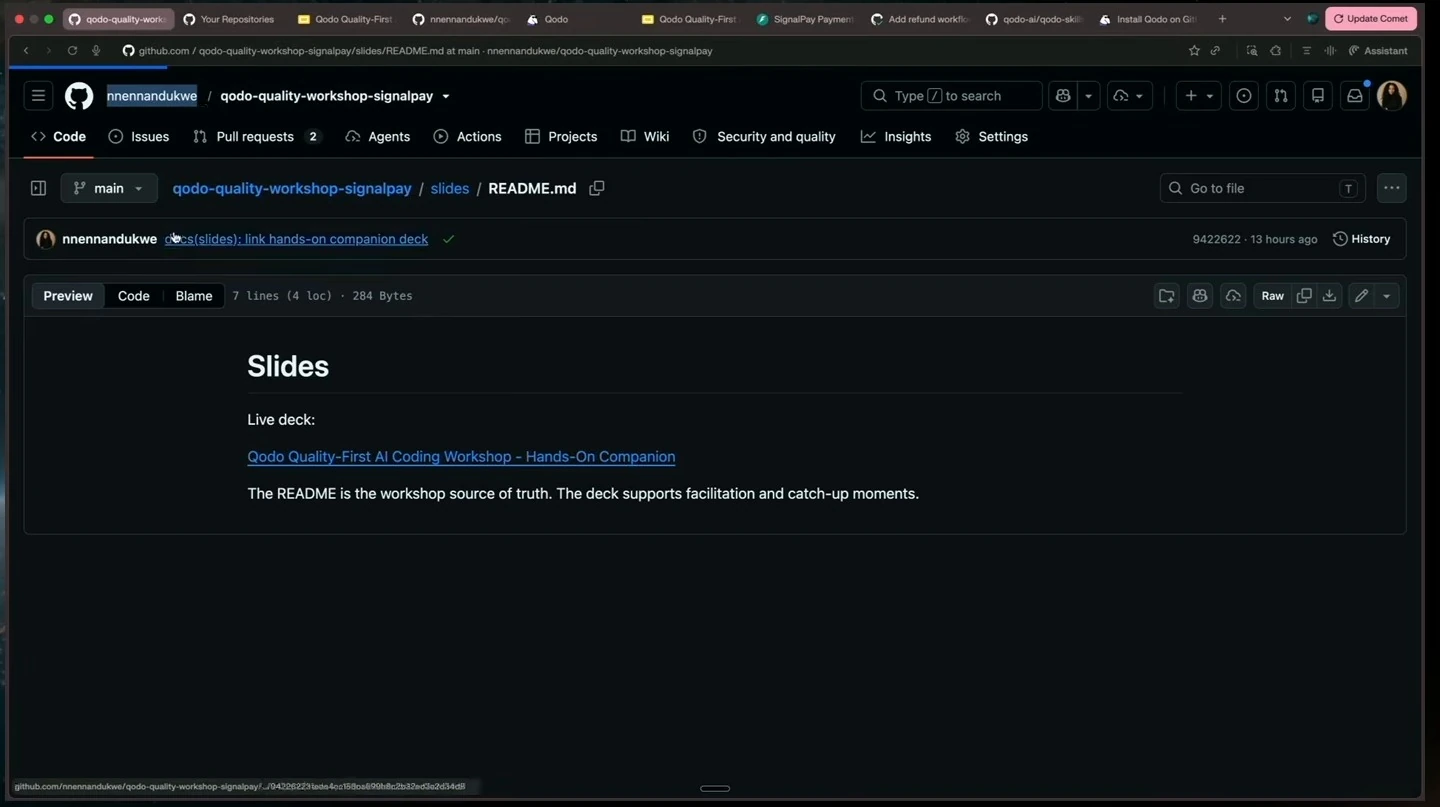Reload the browser page
Image resolution: width=1440 pixels, height=807 pixels.
72,50
